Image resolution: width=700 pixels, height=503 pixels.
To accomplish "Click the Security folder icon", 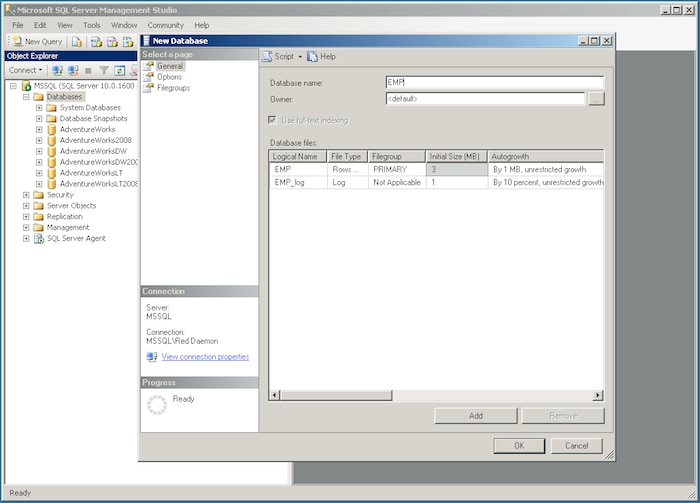I will click(x=39, y=195).
